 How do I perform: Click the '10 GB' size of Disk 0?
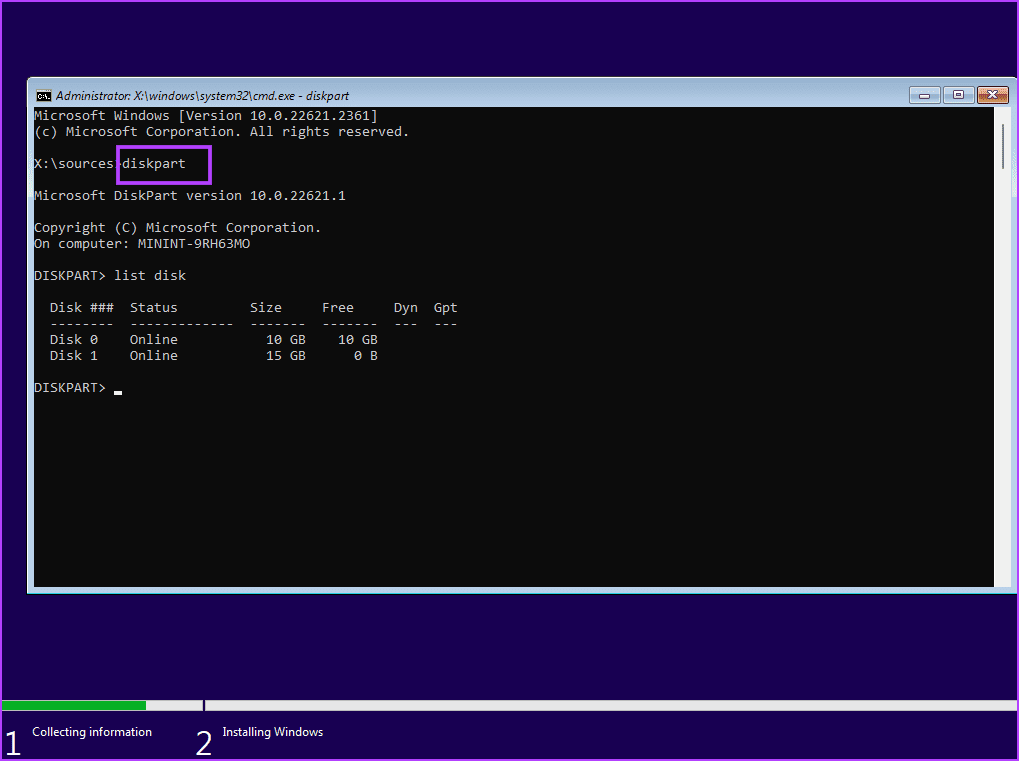[286, 340]
